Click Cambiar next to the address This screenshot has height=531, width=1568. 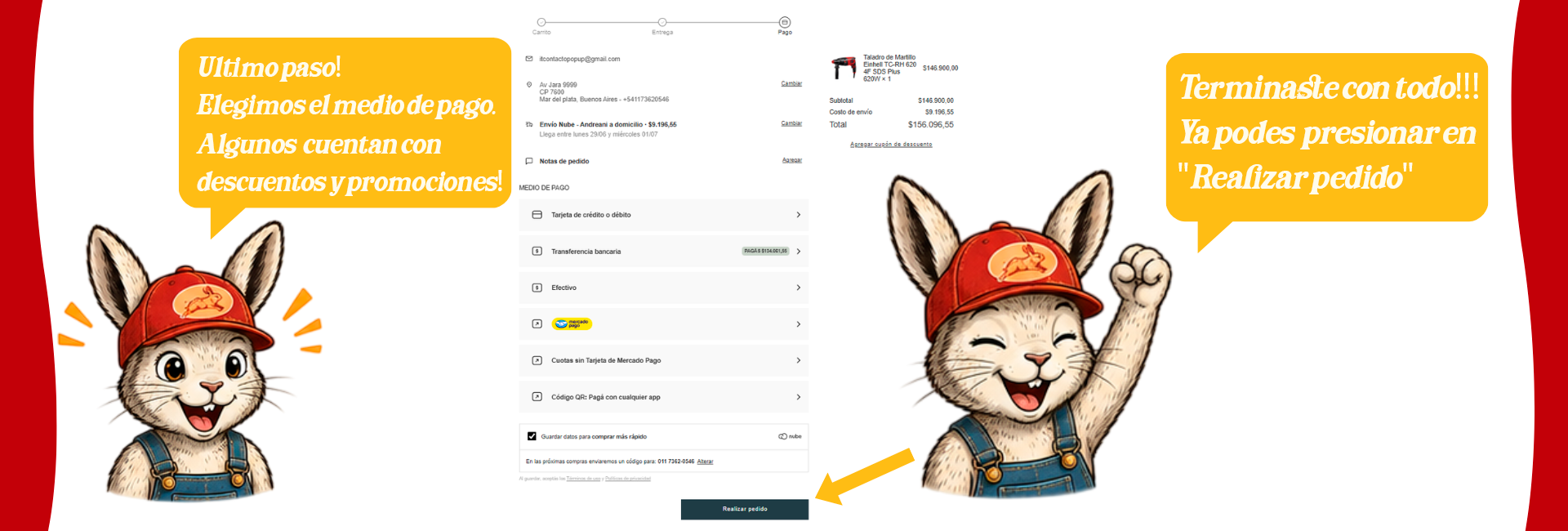click(791, 83)
